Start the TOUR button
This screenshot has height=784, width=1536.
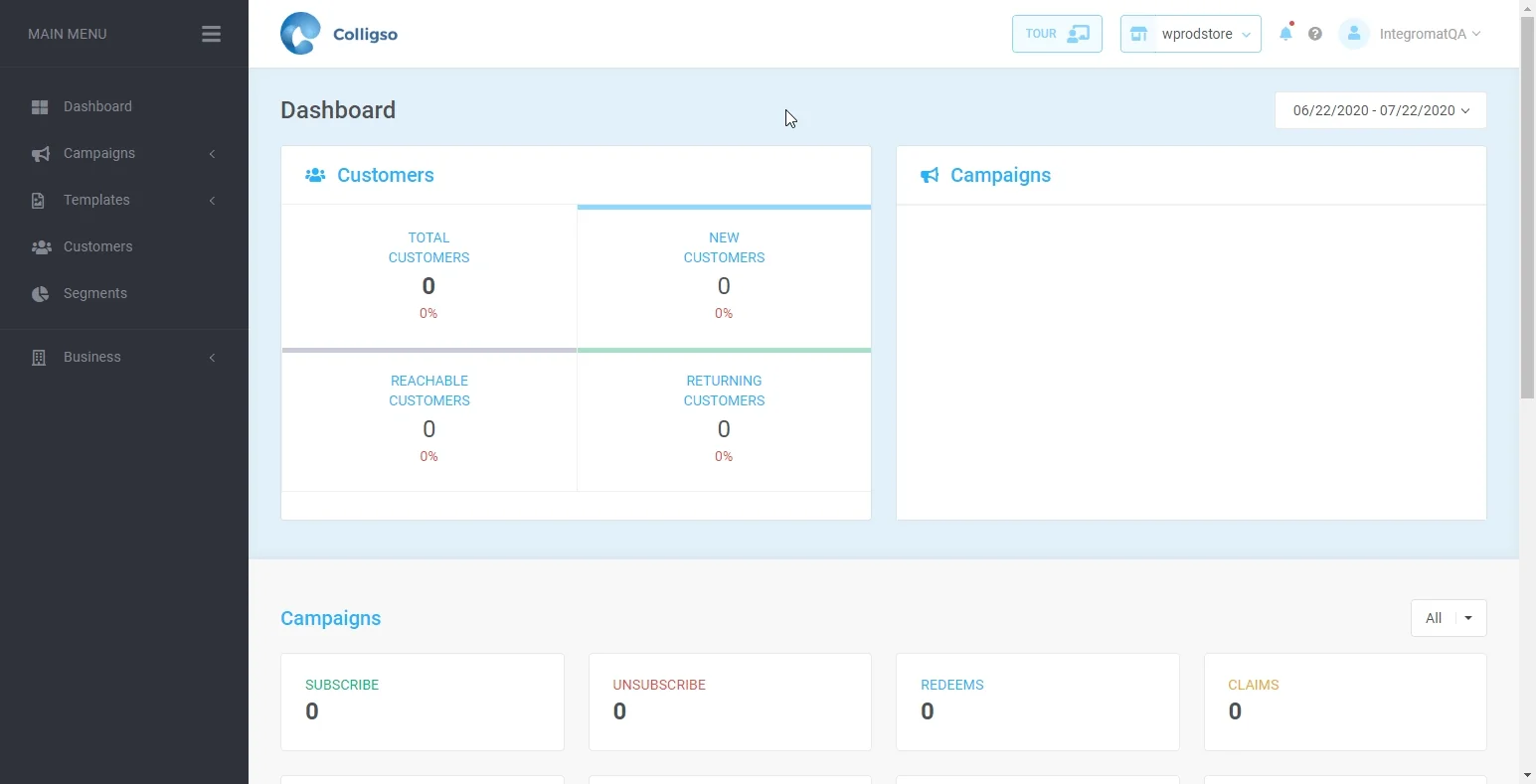click(x=1057, y=34)
